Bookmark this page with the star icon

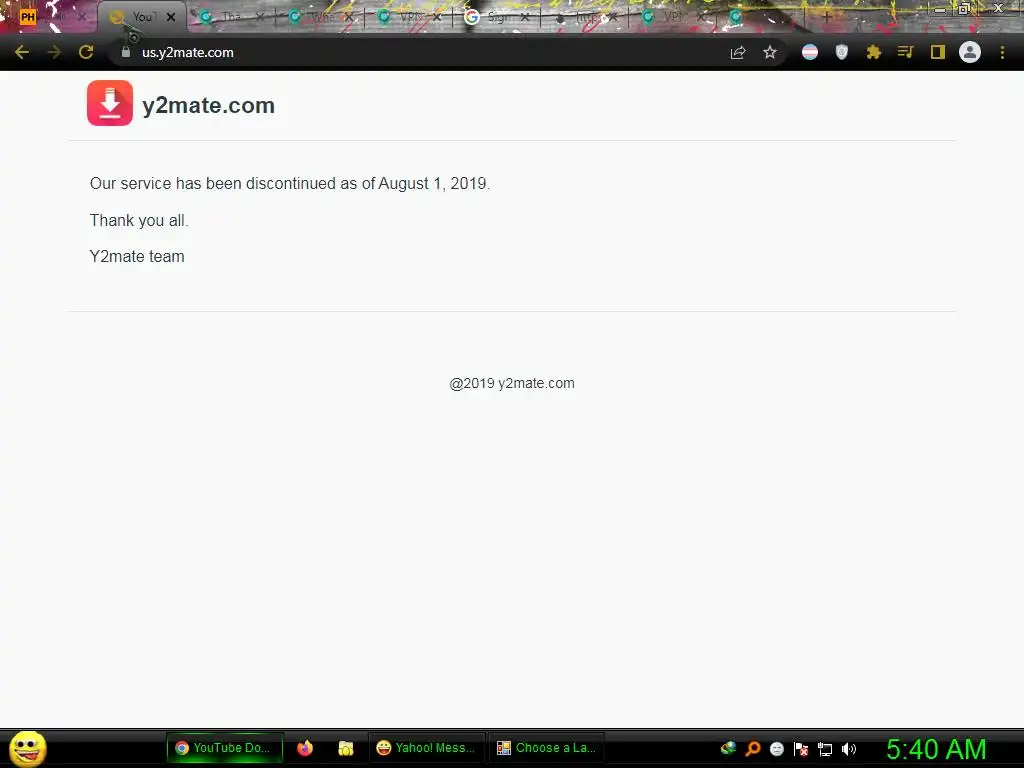(770, 52)
